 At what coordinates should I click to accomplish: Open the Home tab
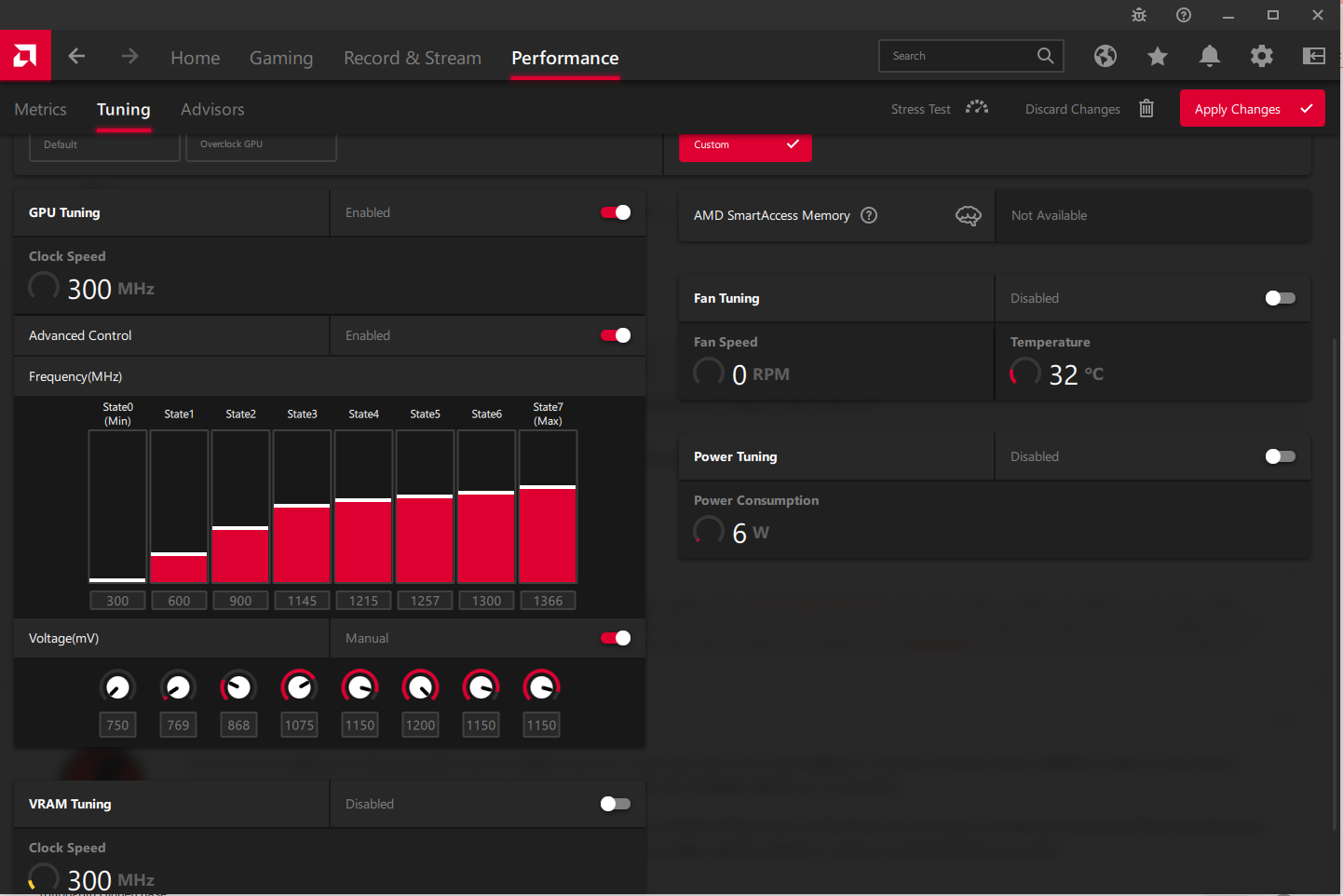tap(196, 58)
